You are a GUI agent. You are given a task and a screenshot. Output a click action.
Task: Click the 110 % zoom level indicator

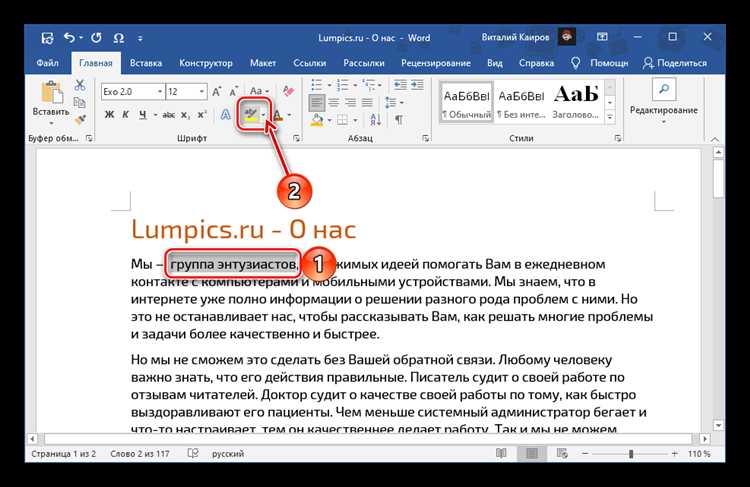(700, 454)
